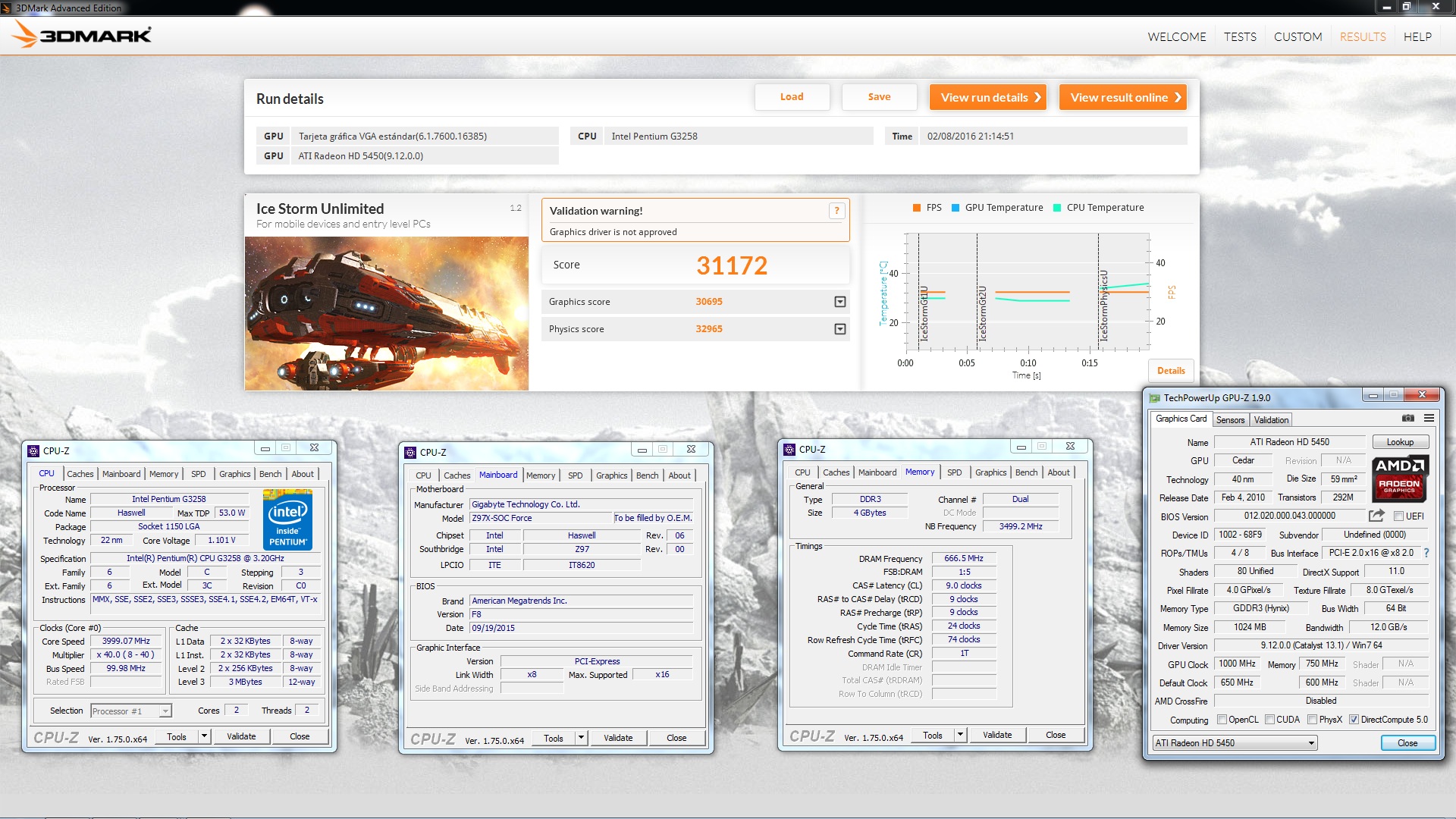
Task: Click the 3DMark logo in header
Action: tap(82, 35)
